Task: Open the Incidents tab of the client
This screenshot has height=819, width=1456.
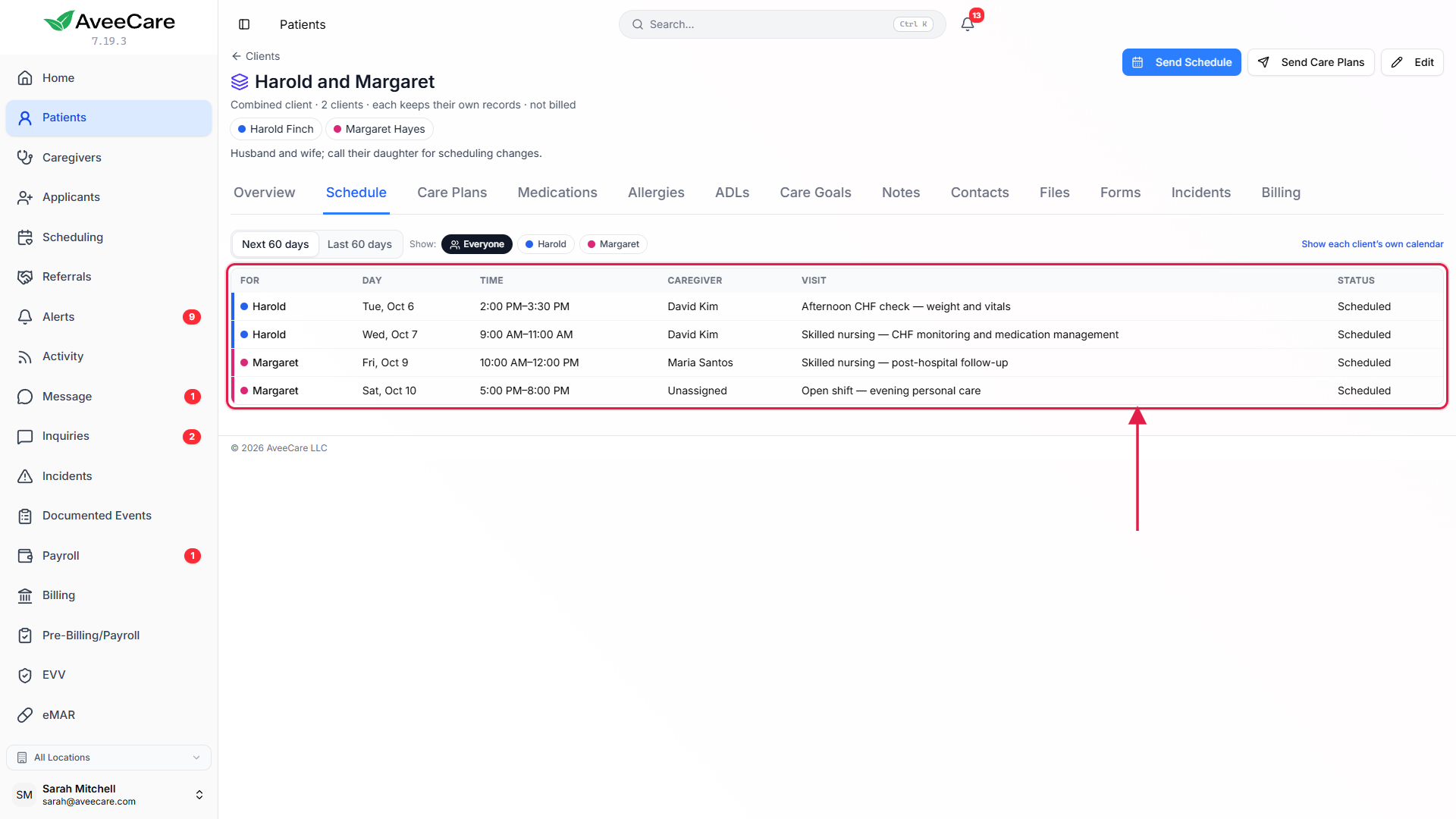Action: [x=1200, y=193]
